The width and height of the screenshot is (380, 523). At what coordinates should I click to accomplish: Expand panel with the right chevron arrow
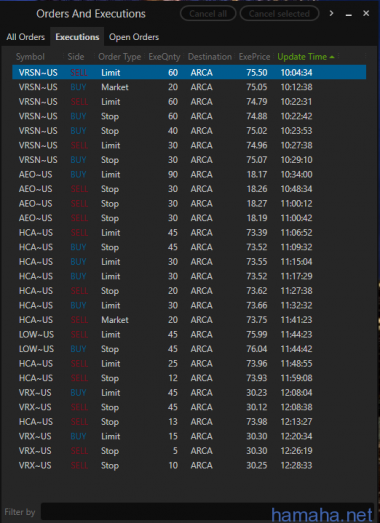(331, 13)
